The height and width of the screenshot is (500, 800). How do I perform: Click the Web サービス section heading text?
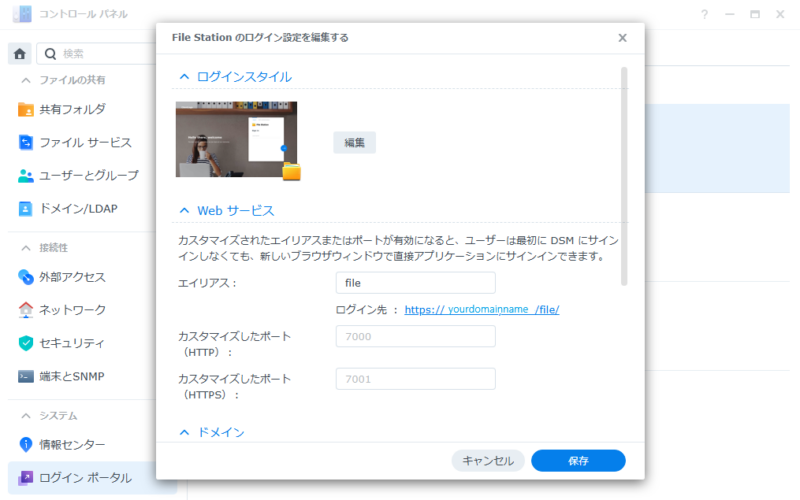236,211
